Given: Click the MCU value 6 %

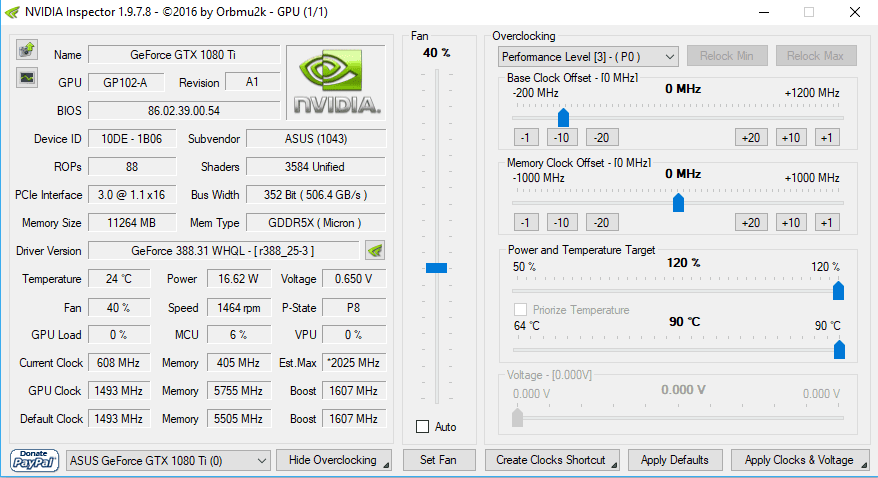Looking at the screenshot, I should click(x=239, y=334).
